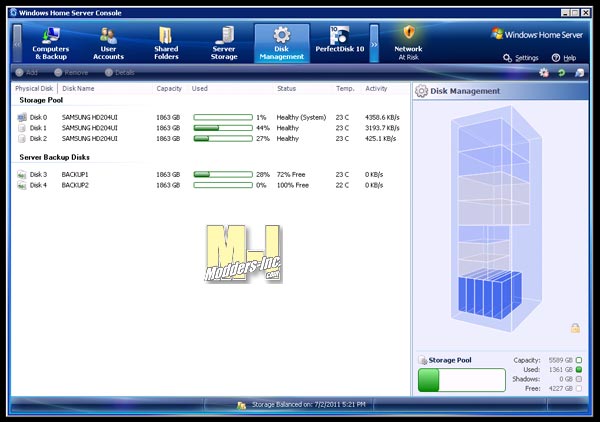This screenshot has height=422, width=600.
Task: Select the Disk 3 backup drive icon
Action: pos(22,174)
